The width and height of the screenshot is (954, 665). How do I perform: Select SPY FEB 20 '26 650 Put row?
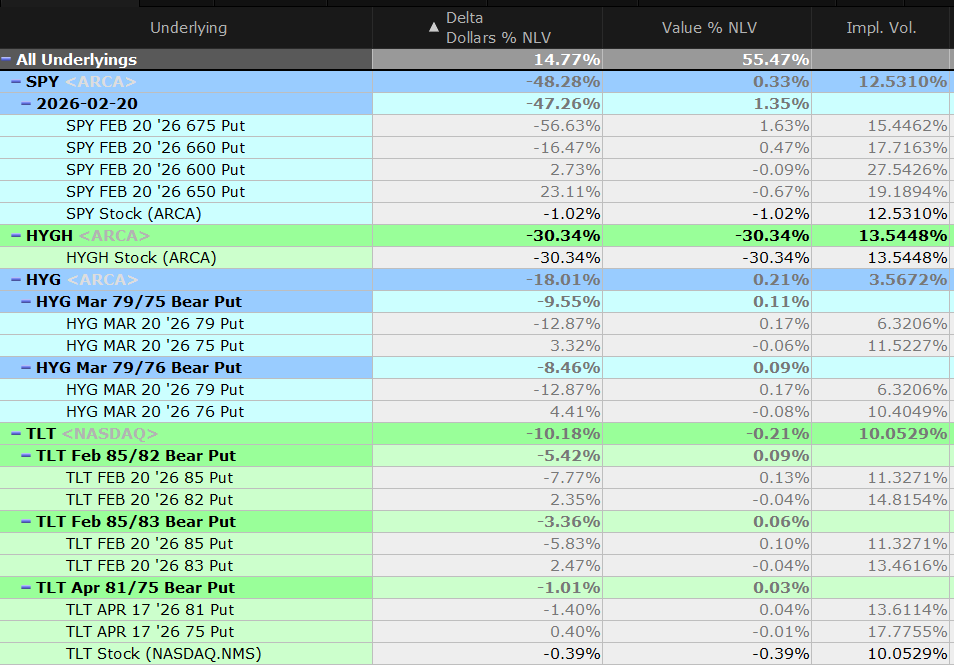tap(475, 192)
